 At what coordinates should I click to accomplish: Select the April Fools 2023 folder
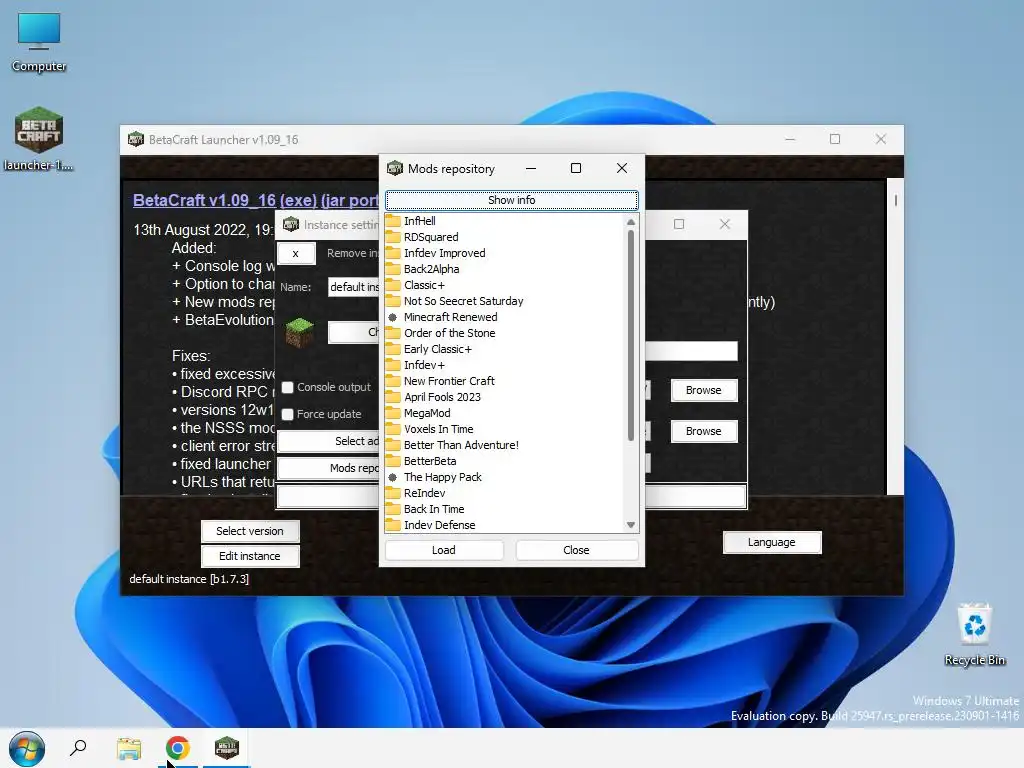point(433,397)
